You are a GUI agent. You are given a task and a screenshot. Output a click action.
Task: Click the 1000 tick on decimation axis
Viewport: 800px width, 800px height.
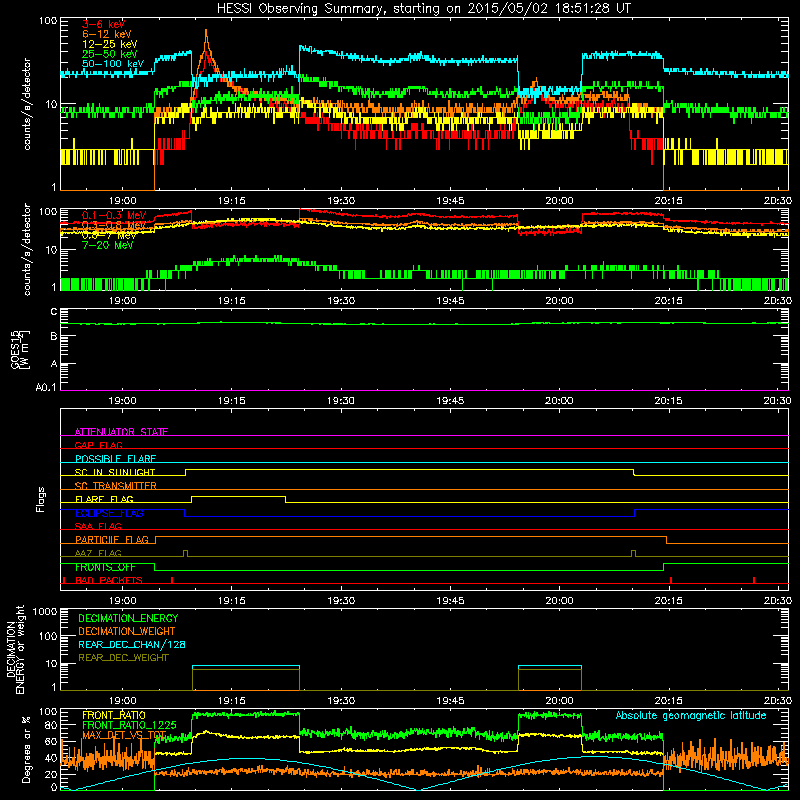(45, 611)
